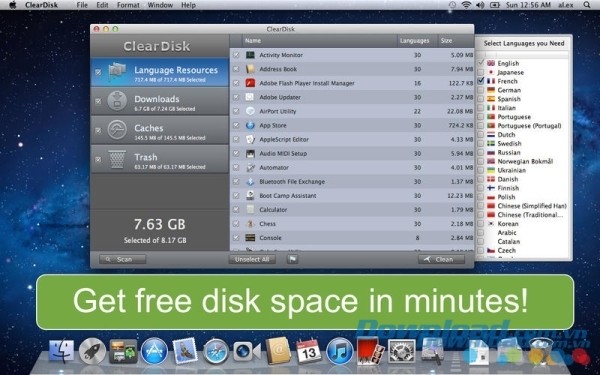This screenshot has width=600, height=375.
Task: Select the Adobe Updater row text
Action: (x=280, y=97)
